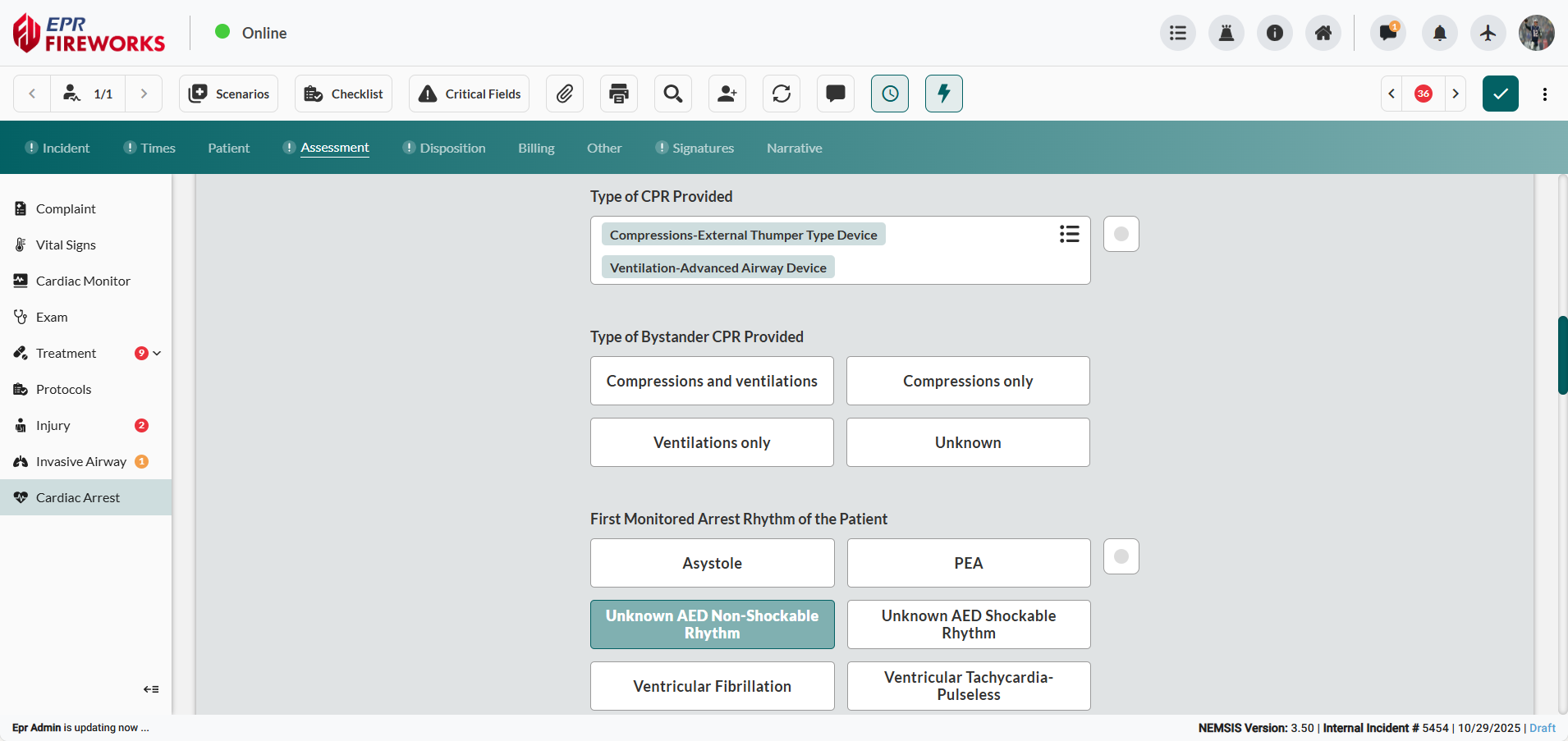Go to the Narrative tab
Viewport: 1568px width, 741px height.
[x=794, y=148]
